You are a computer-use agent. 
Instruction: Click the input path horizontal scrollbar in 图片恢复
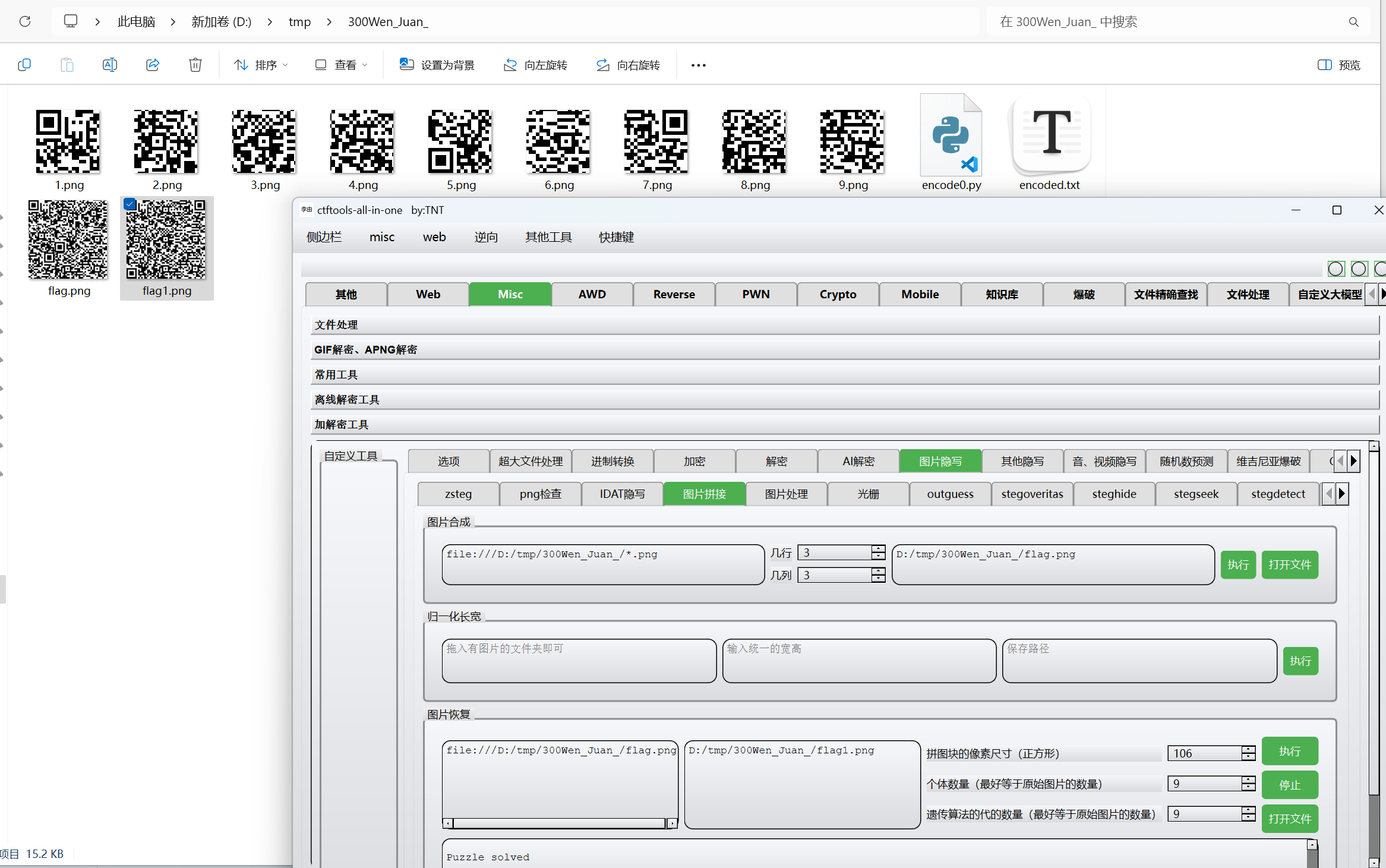[560, 823]
